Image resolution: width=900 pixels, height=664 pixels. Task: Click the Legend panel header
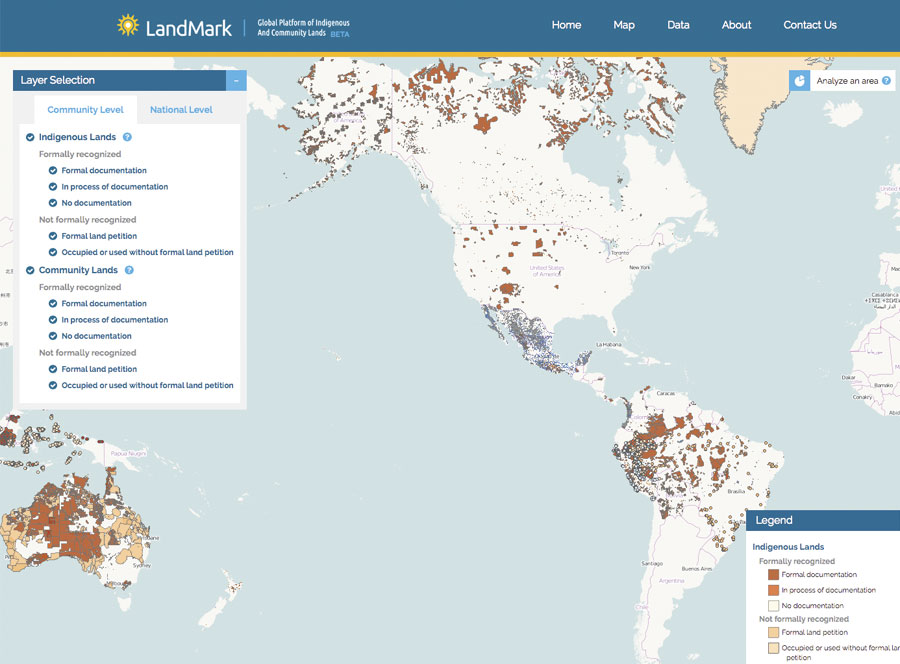(x=823, y=521)
